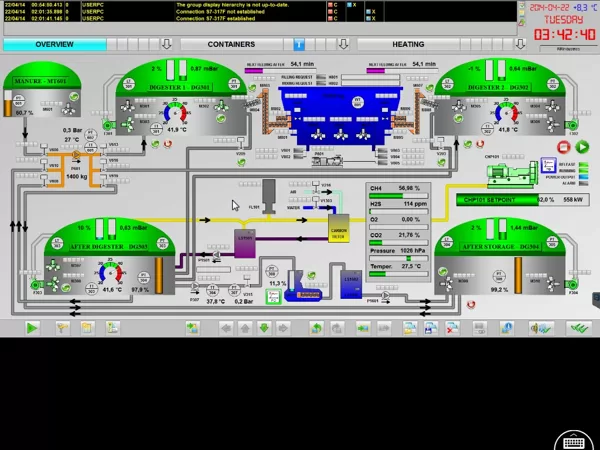600x450 pixels.
Task: Click the CO2 21,76 % level bar
Action: (x=398, y=243)
